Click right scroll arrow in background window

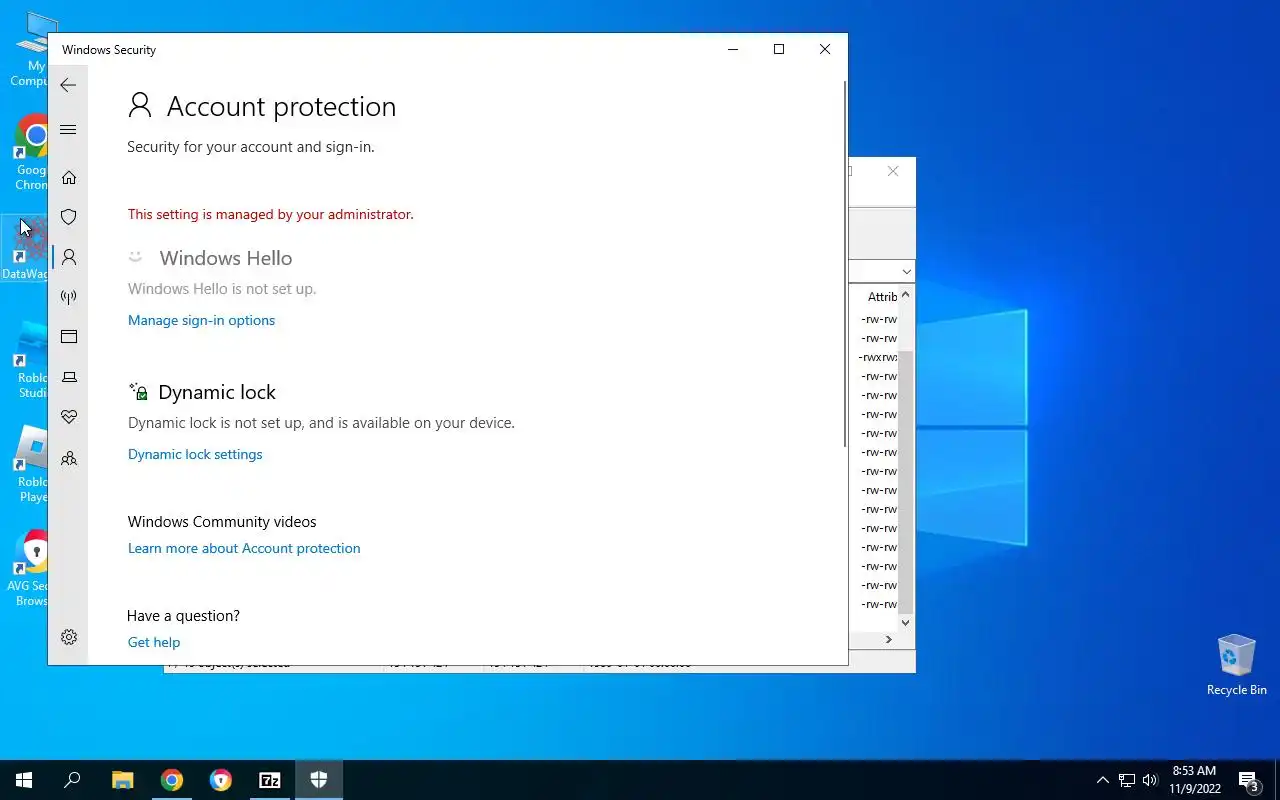click(x=888, y=639)
